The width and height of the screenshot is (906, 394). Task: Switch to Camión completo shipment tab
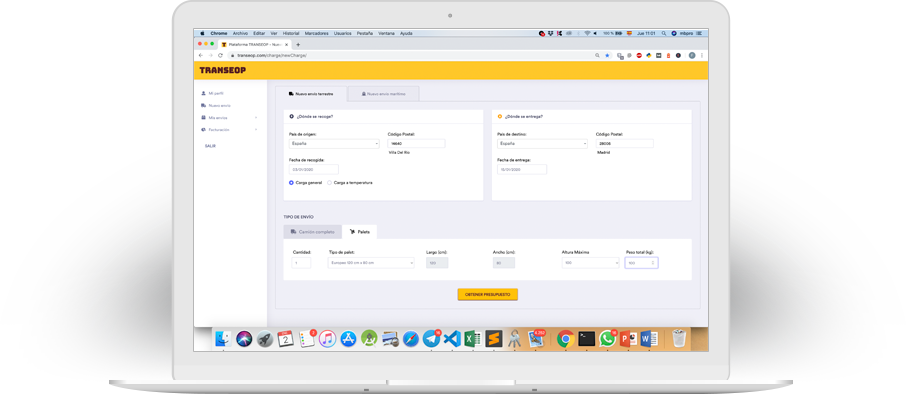point(313,232)
